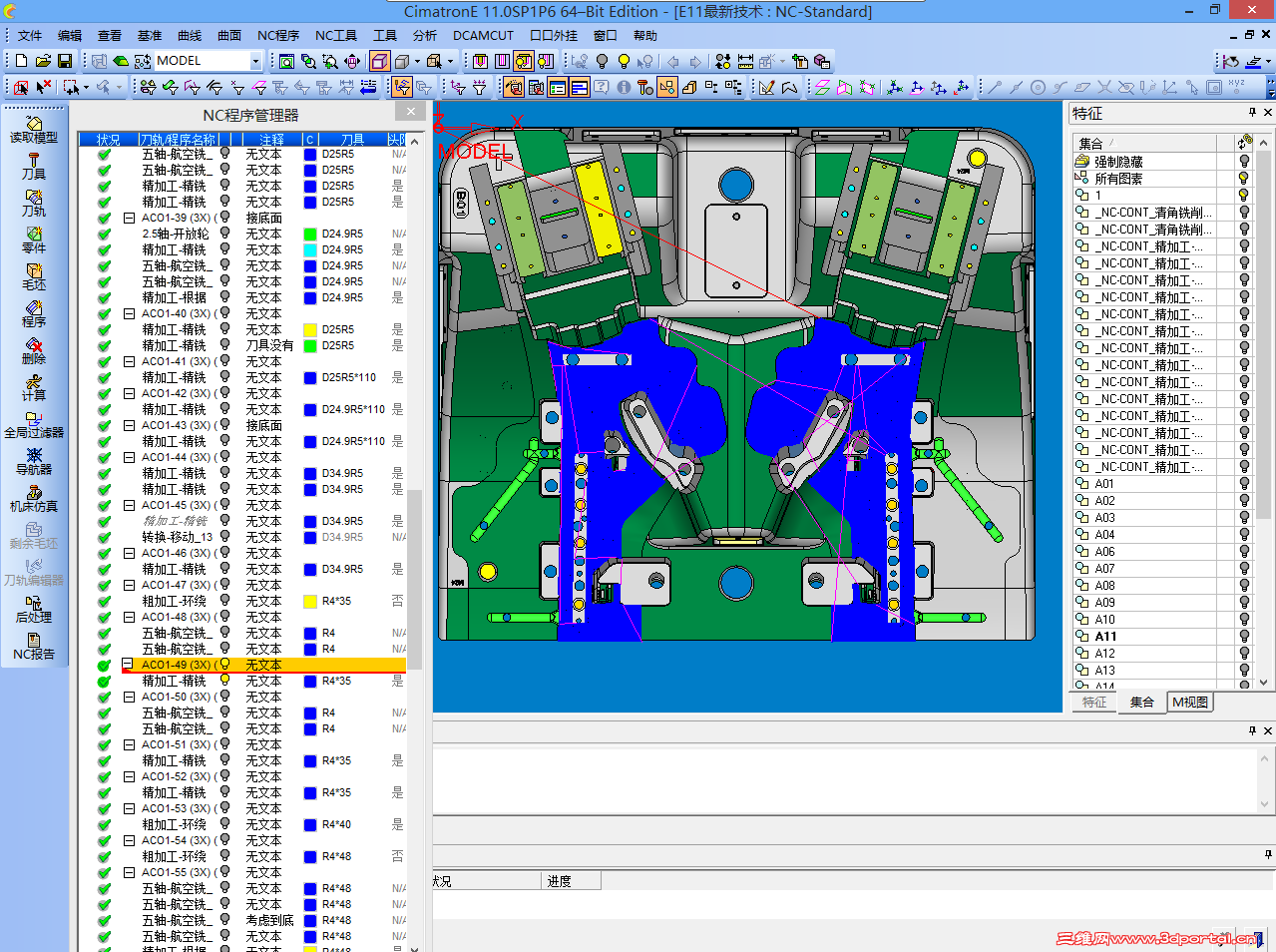Click the 零件 part sidebar icon

pos(34,240)
